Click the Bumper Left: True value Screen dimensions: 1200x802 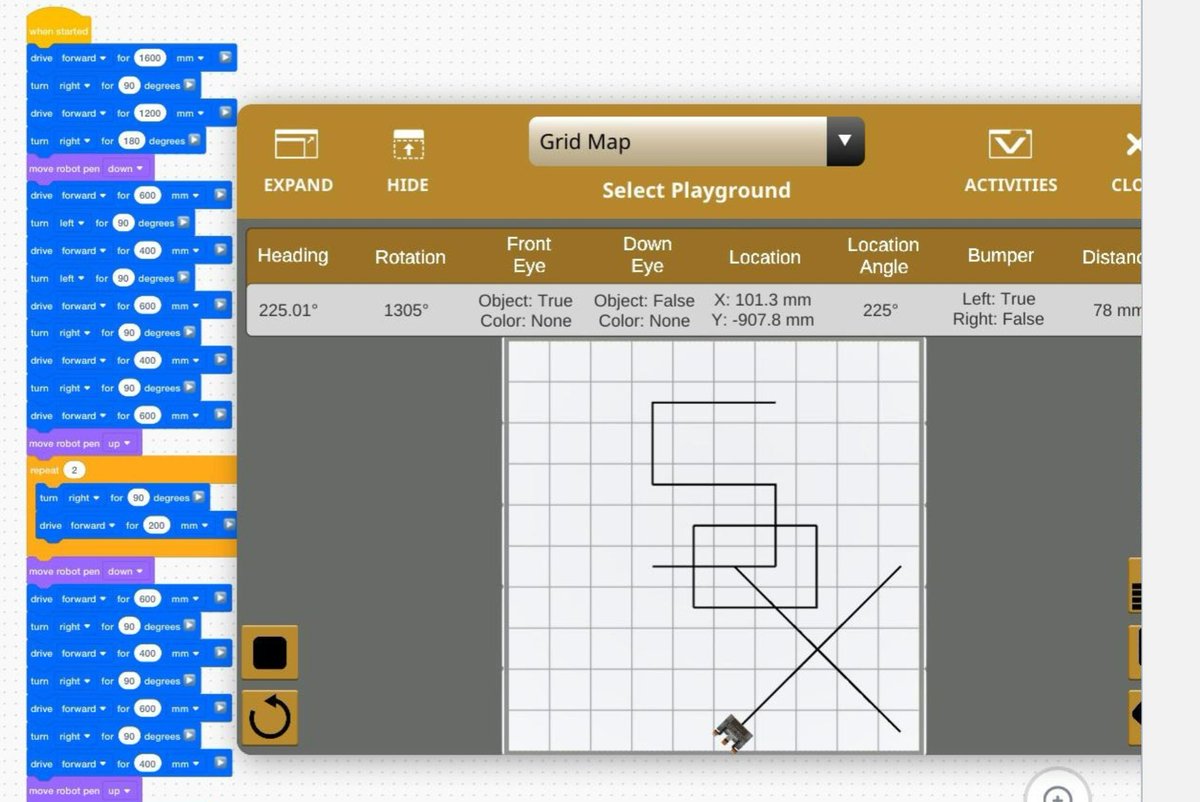point(998,299)
